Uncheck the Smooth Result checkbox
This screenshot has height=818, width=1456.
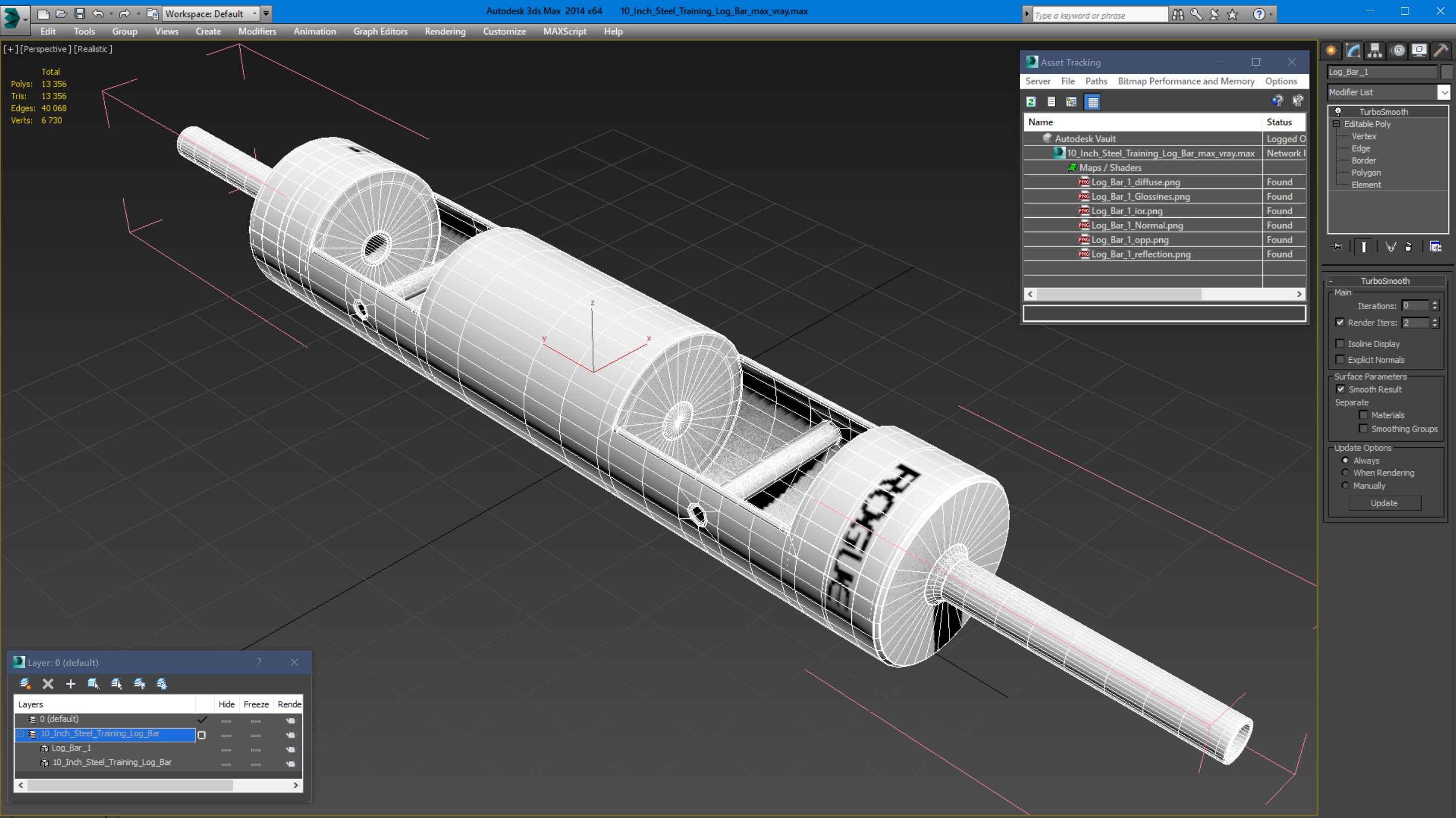[1340, 389]
